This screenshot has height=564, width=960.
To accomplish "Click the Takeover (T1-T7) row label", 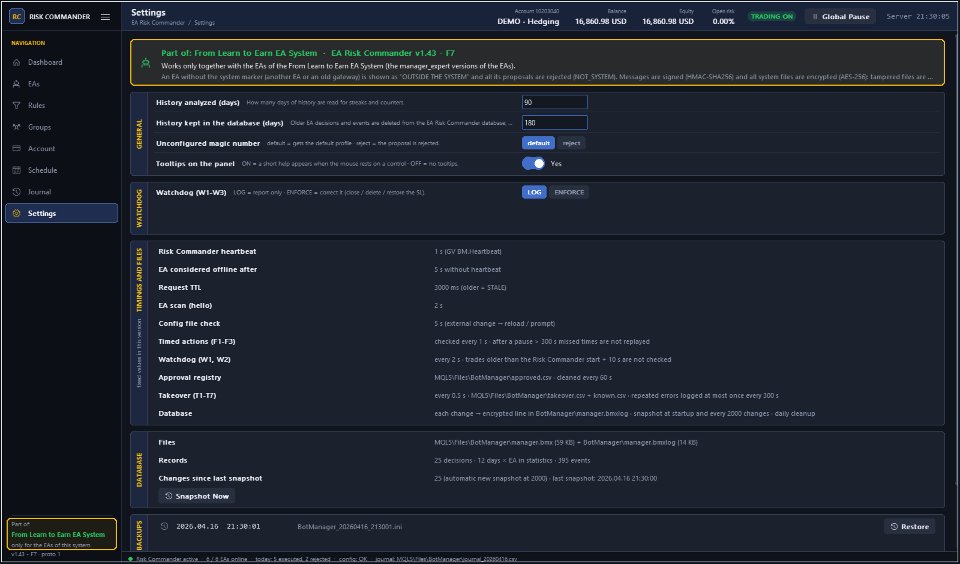I will tap(188, 396).
